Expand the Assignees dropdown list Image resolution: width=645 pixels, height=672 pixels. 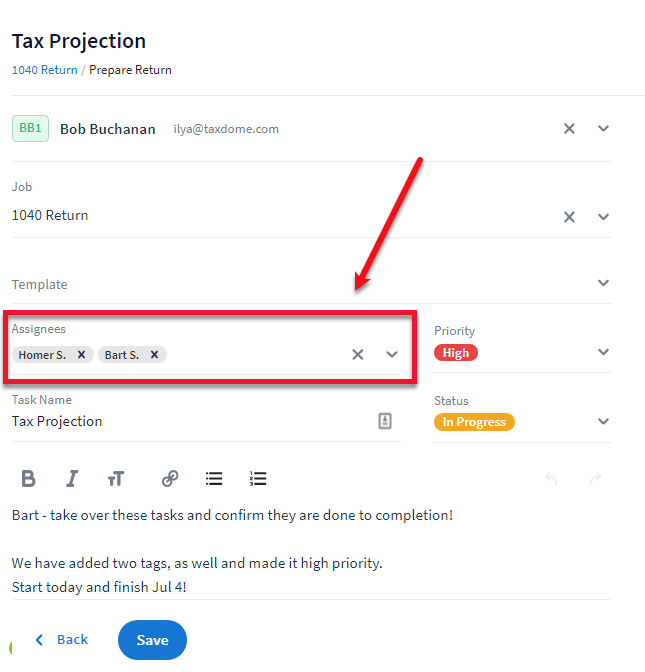(x=391, y=354)
